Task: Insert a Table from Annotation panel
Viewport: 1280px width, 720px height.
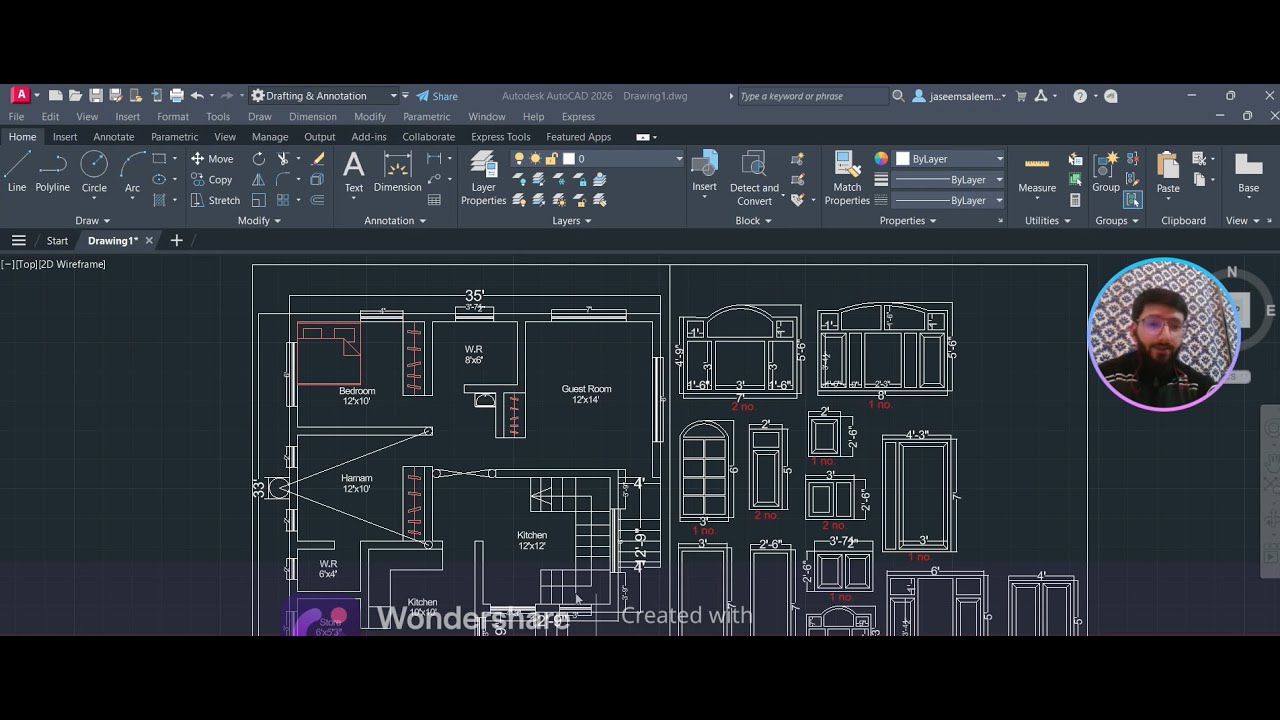Action: (x=434, y=200)
